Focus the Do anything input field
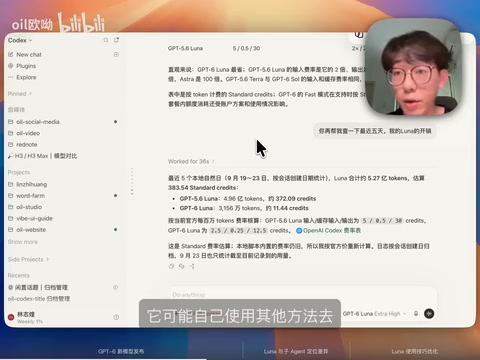The width and height of the screenshot is (480, 360). pos(303,295)
